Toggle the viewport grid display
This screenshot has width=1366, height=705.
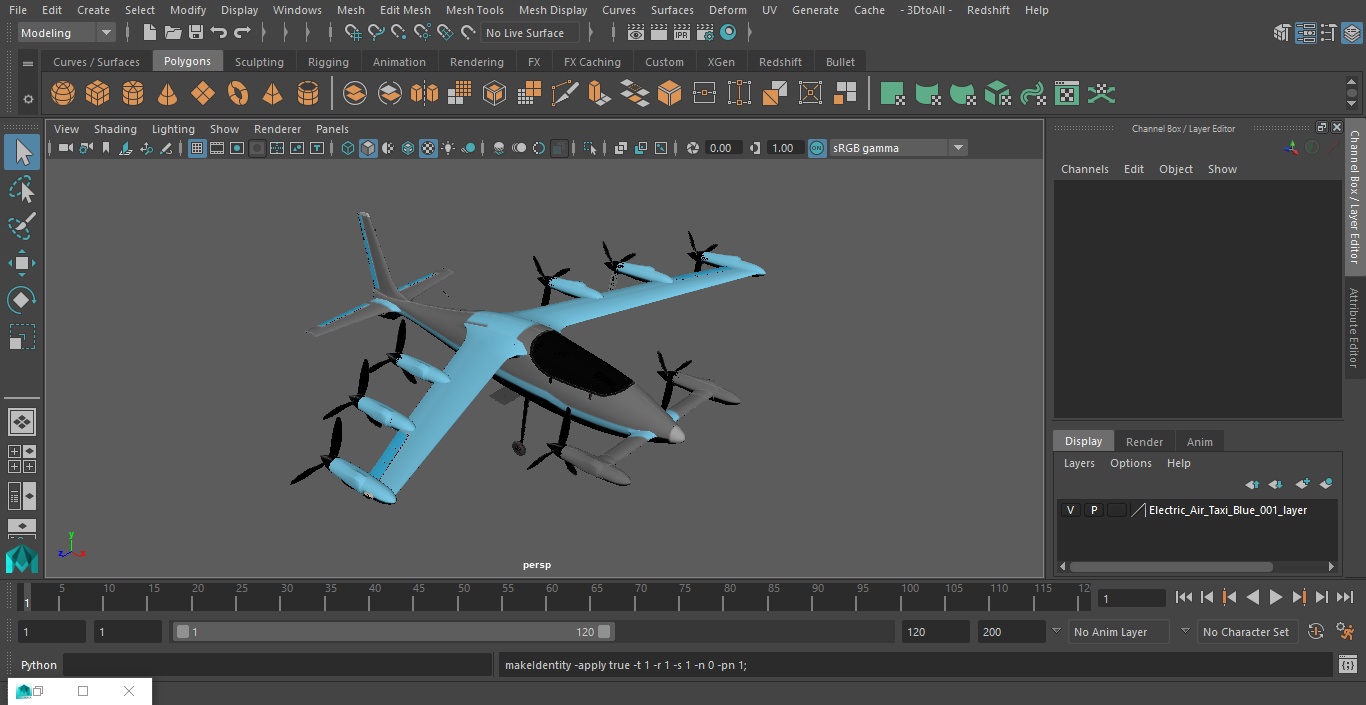(x=197, y=148)
